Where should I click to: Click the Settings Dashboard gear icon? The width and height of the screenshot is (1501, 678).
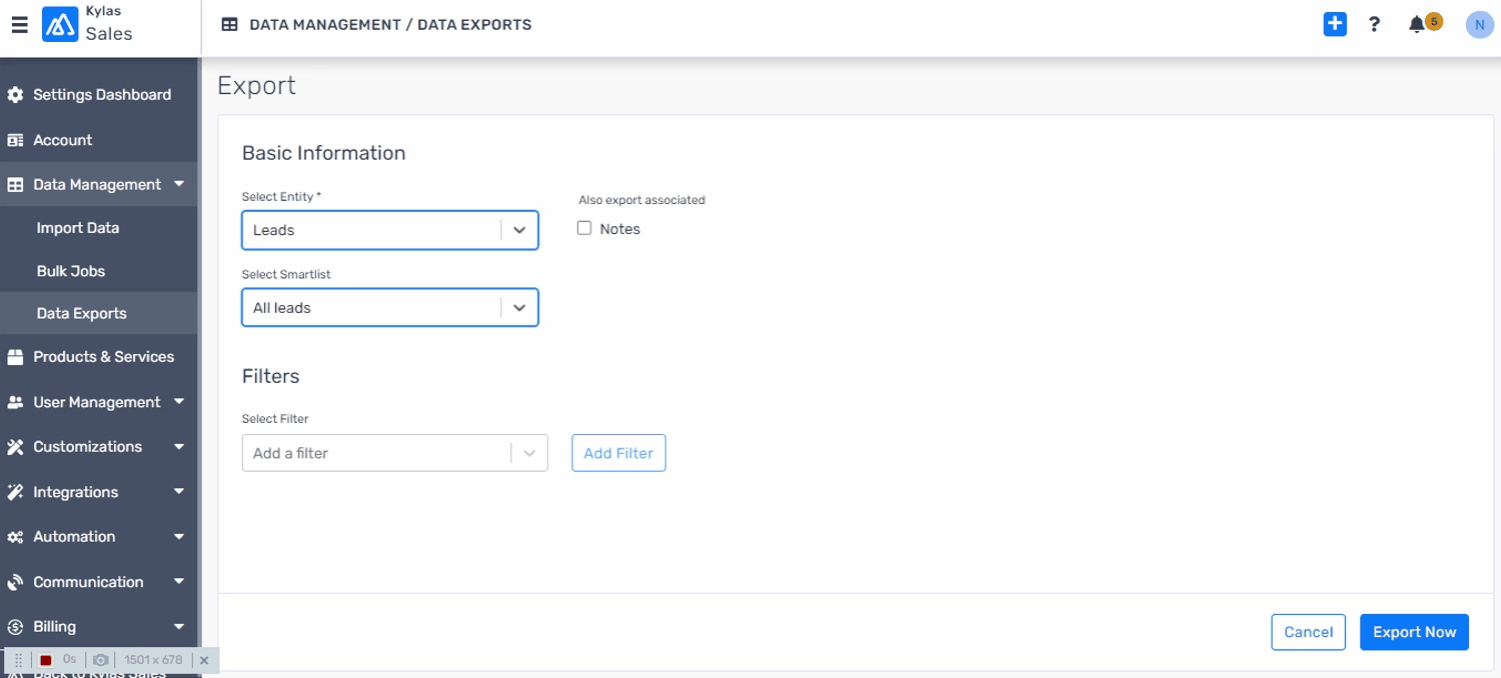(15, 95)
